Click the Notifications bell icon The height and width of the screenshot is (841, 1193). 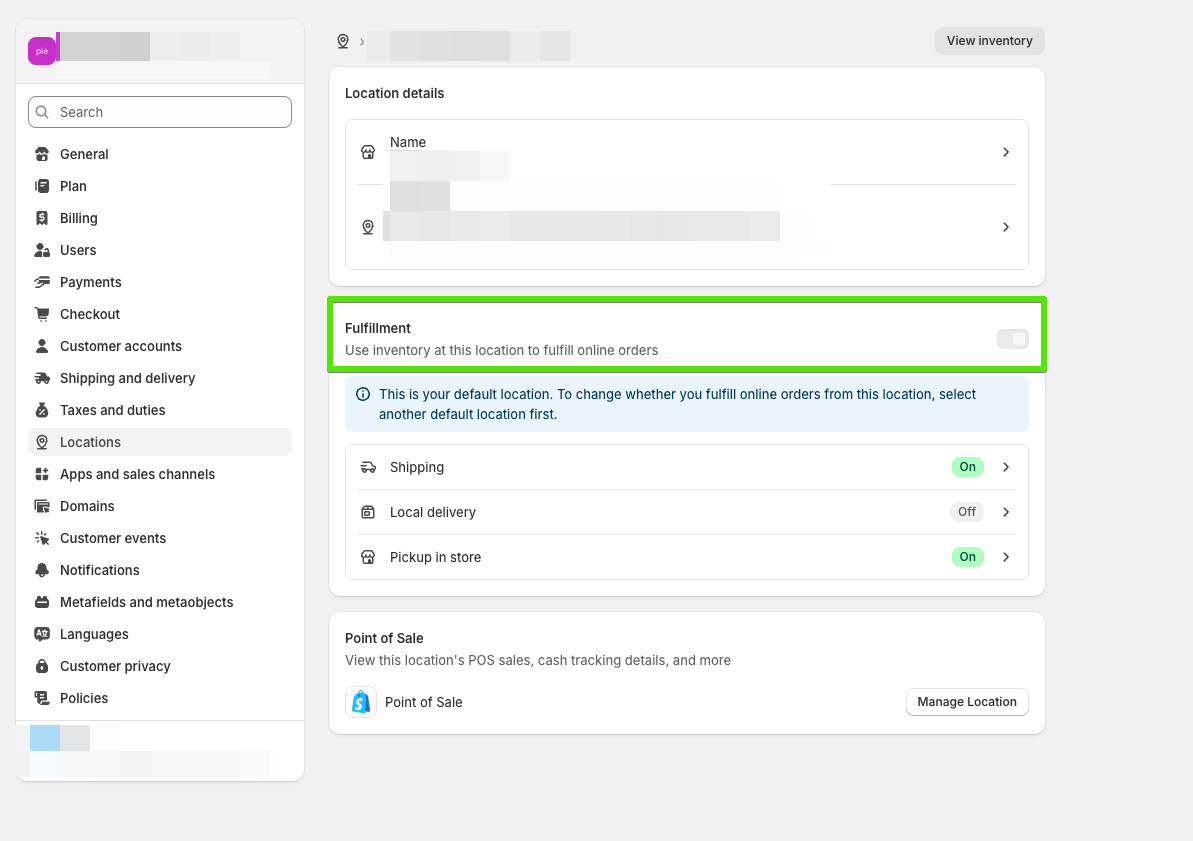tap(42, 570)
